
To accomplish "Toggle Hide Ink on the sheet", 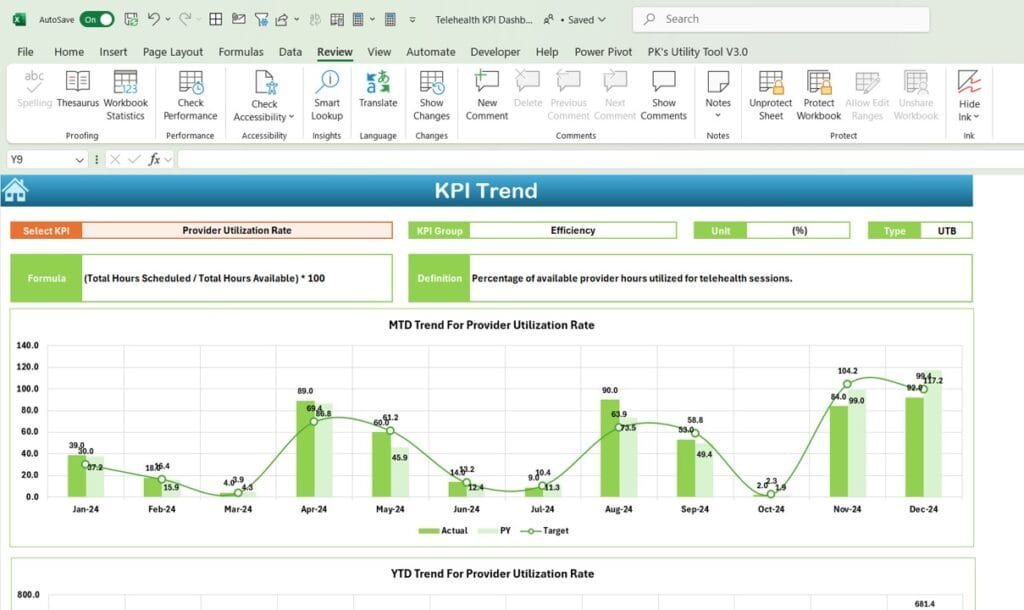I will point(969,95).
